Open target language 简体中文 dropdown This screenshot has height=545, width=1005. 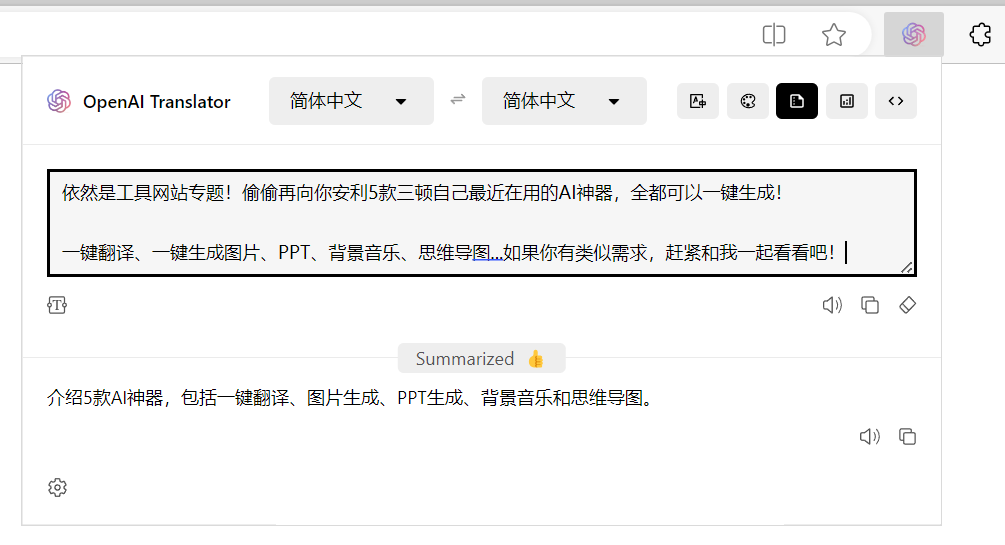[564, 101]
